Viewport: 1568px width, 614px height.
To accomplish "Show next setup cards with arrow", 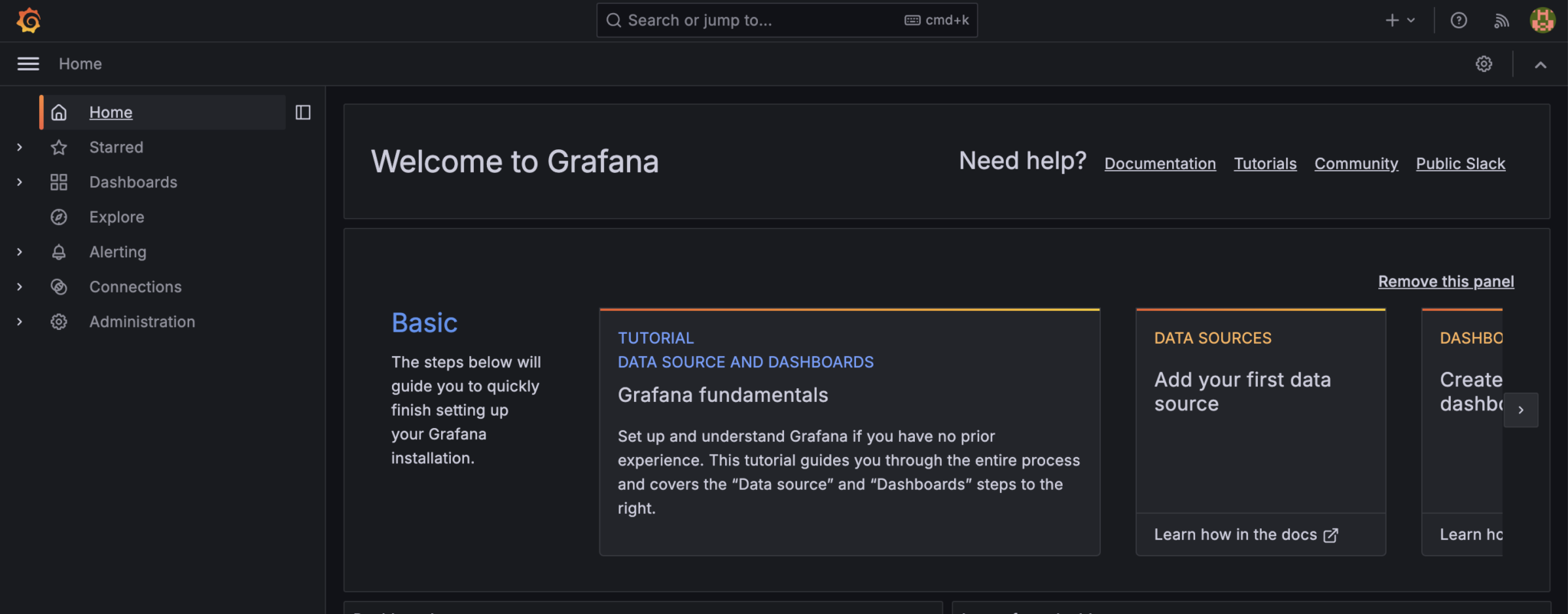I will pyautogui.click(x=1521, y=410).
